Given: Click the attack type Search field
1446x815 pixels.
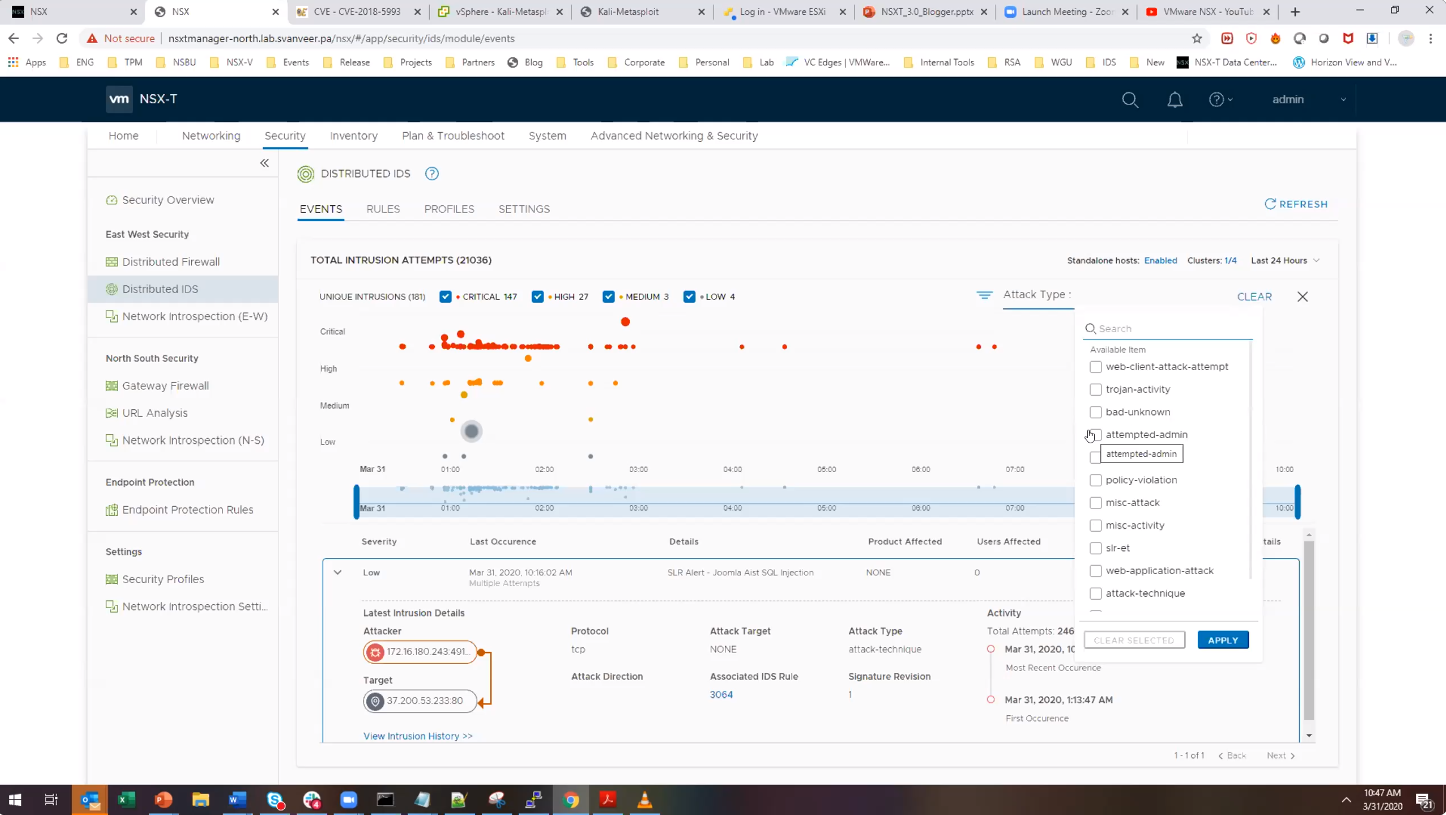Looking at the screenshot, I should (1170, 329).
